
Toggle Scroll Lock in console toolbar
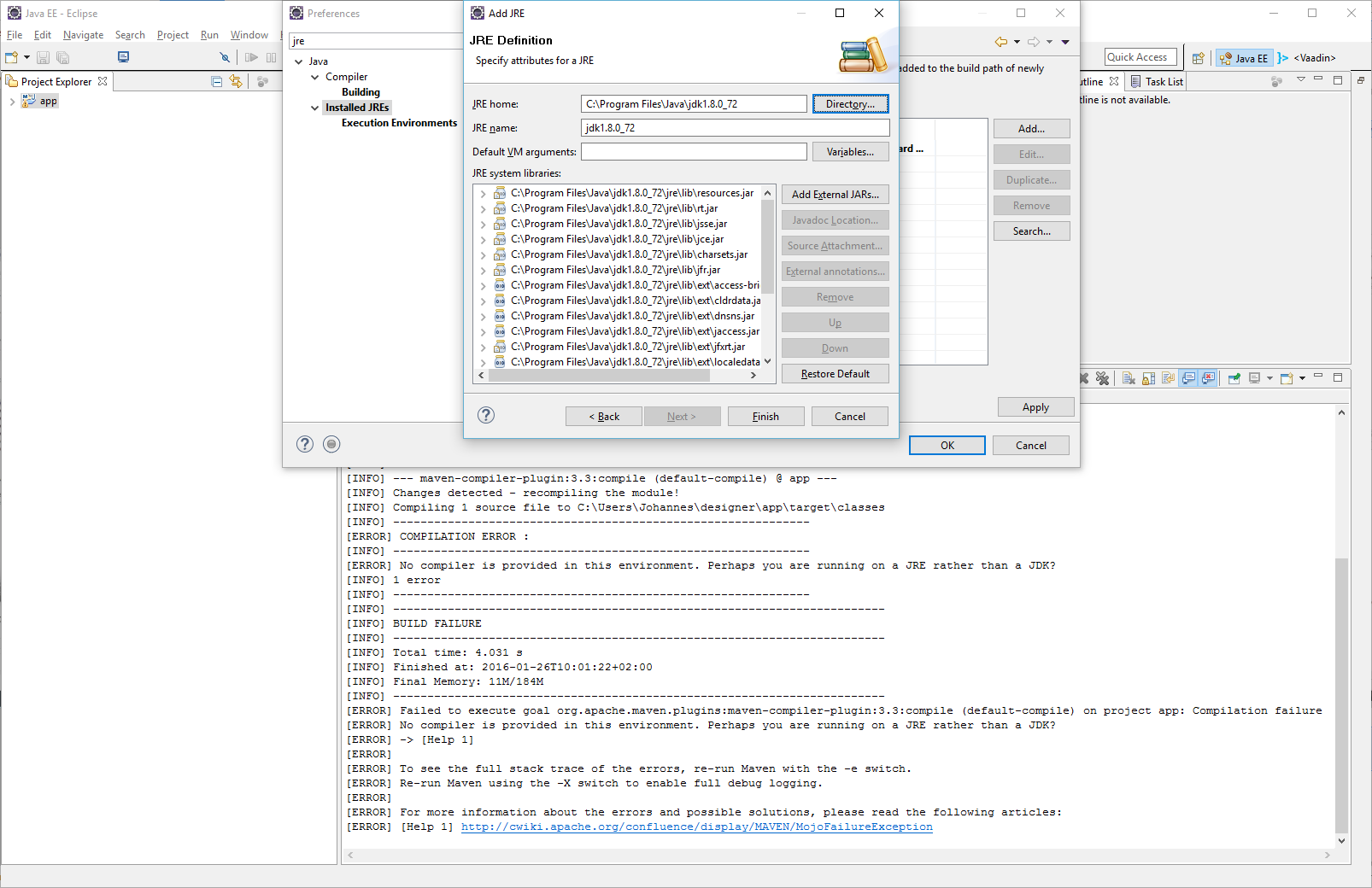pyautogui.click(x=1149, y=378)
